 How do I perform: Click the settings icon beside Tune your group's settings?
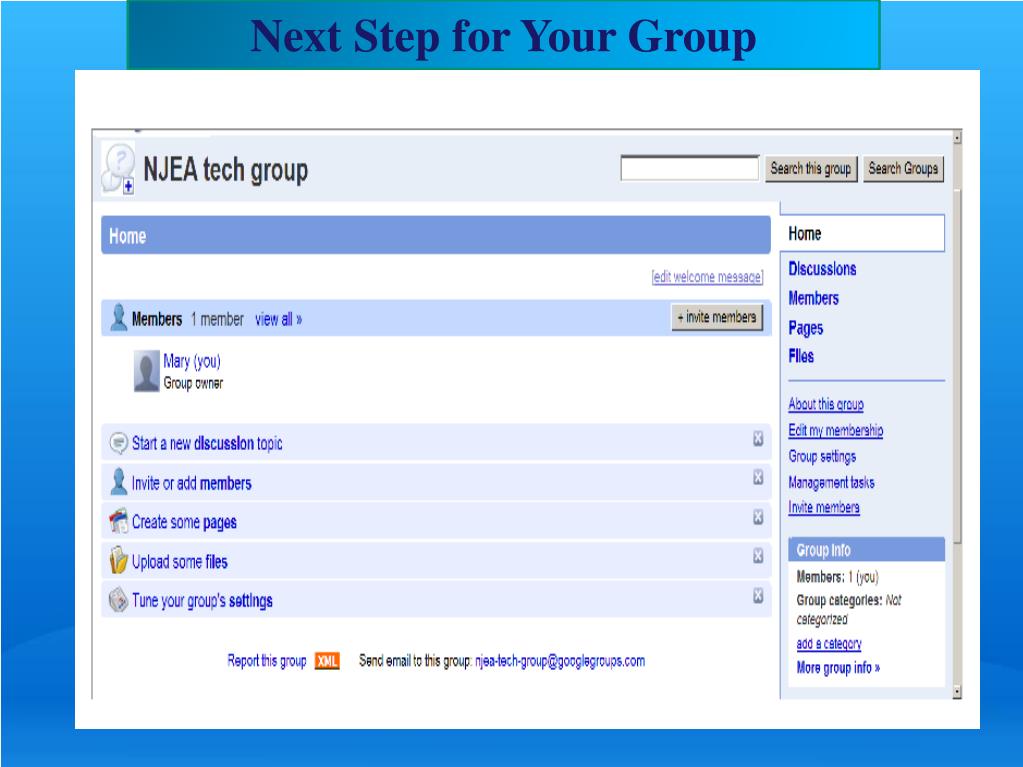tap(118, 599)
